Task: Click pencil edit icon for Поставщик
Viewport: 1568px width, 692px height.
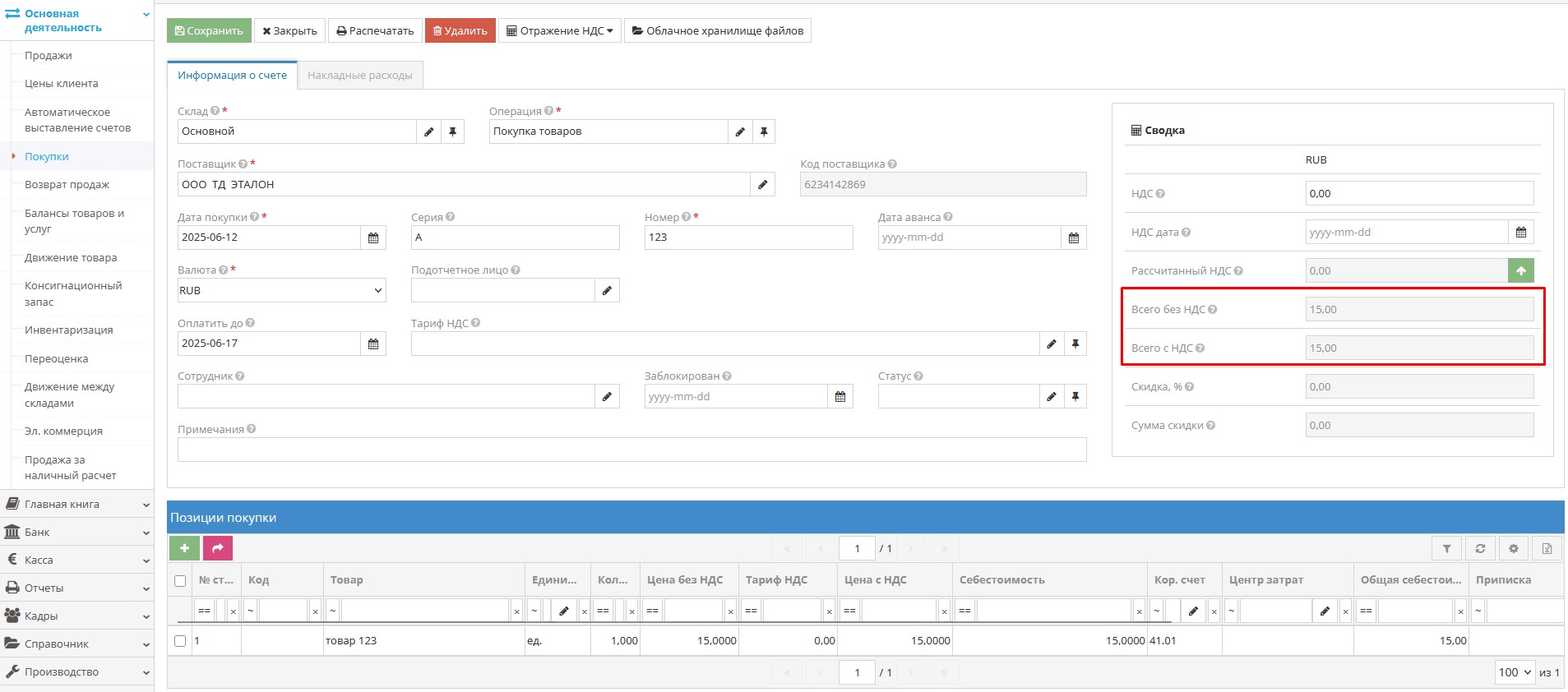Action: 762,185
